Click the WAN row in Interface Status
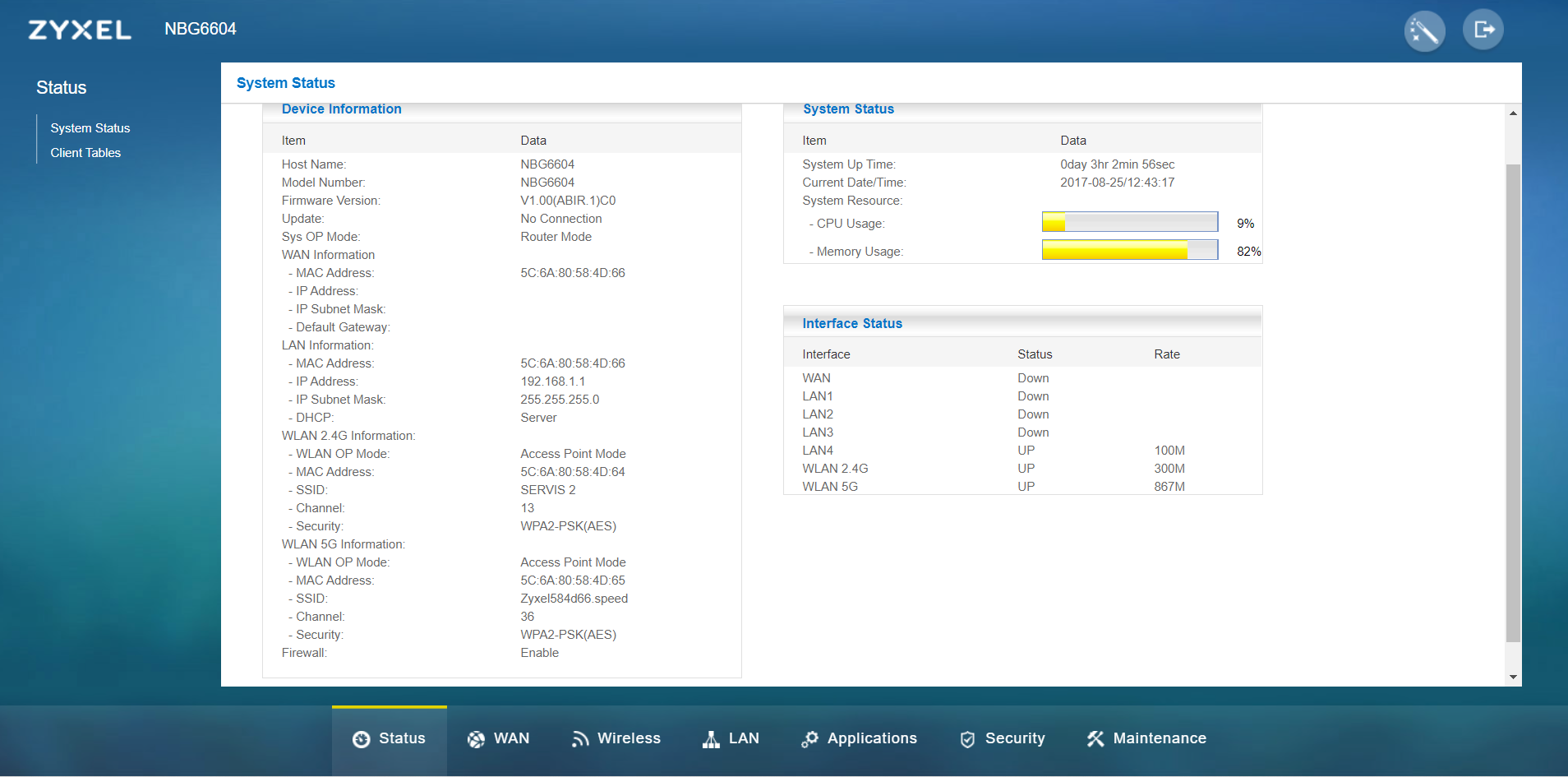1568x777 pixels. pyautogui.click(x=1023, y=378)
